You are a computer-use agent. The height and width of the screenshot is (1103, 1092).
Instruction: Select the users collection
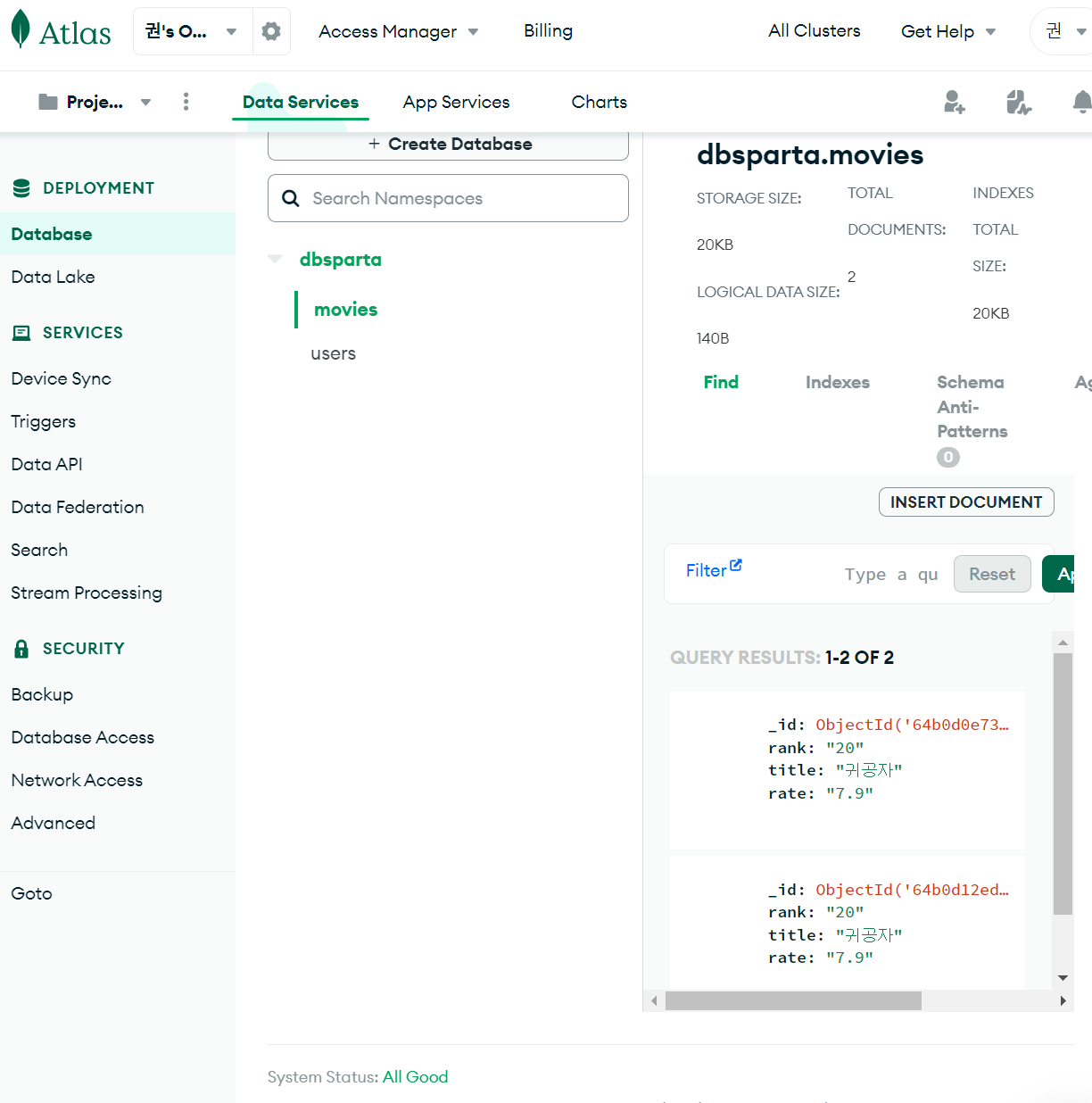[333, 353]
